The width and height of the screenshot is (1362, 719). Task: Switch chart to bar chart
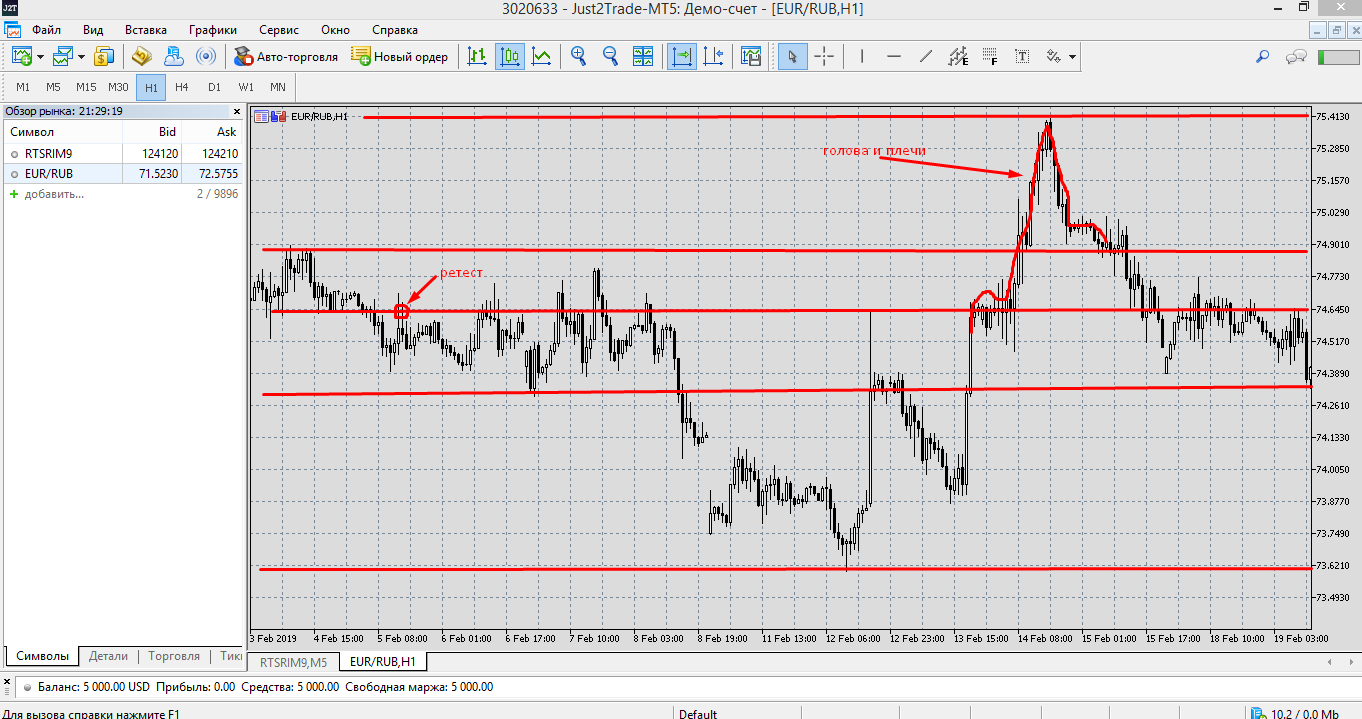click(478, 56)
